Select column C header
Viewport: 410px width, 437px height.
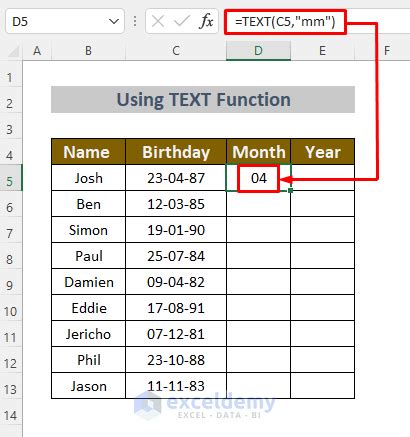pos(176,51)
